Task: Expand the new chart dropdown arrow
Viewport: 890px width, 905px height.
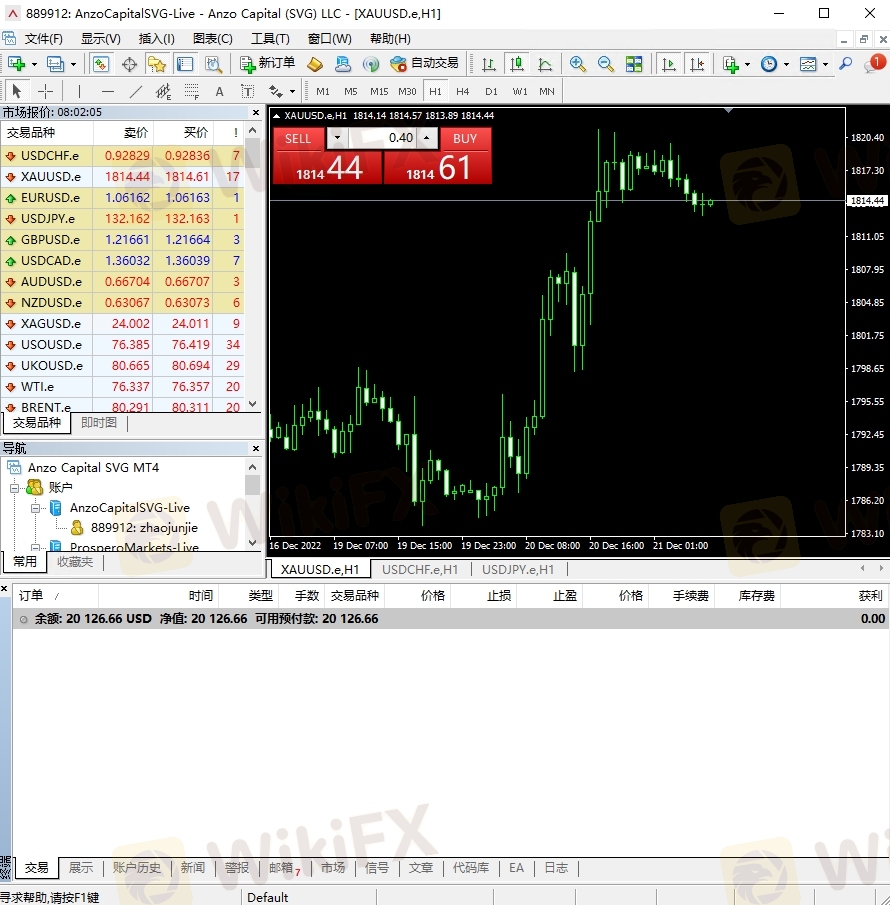Action: [x=34, y=64]
